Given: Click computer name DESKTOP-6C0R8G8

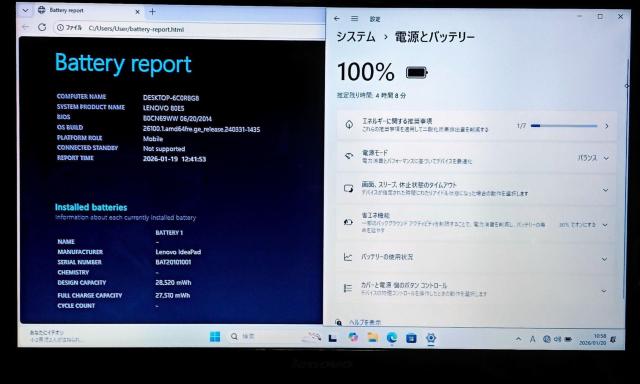Looking at the screenshot, I should (171, 98).
